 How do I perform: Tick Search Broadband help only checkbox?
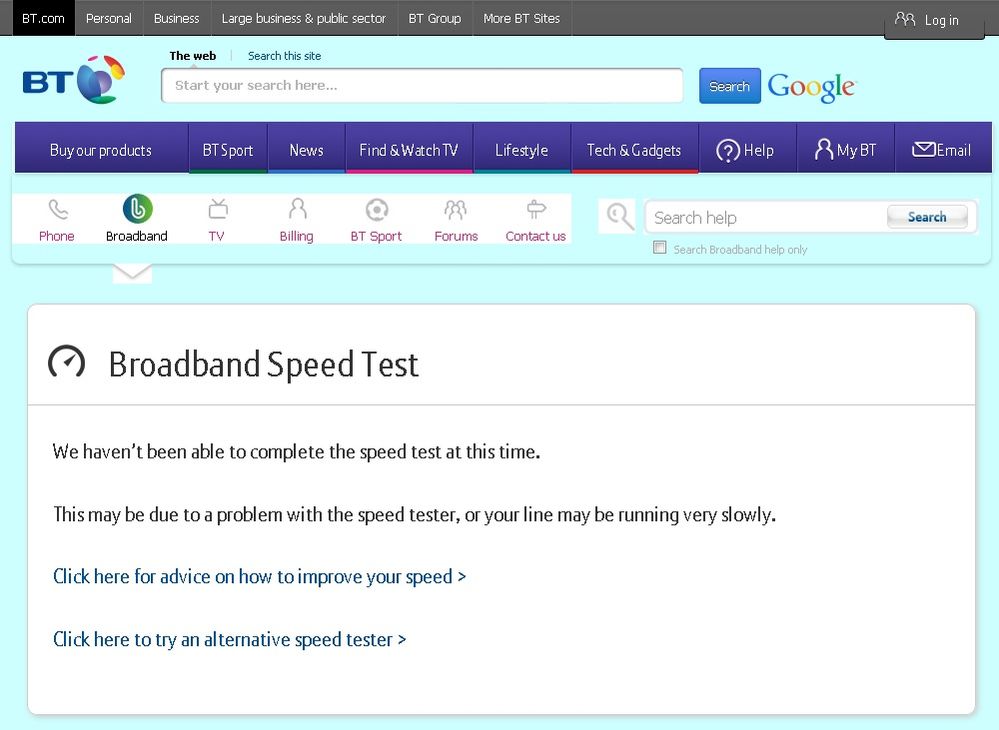[660, 248]
